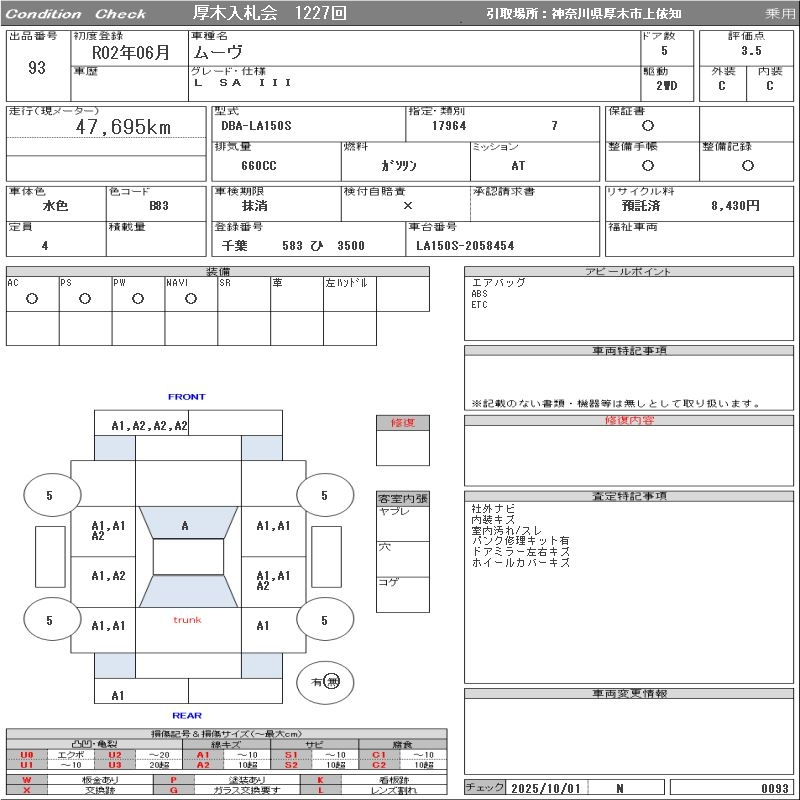Click the front-left tire circle in the diagram

click(49, 495)
